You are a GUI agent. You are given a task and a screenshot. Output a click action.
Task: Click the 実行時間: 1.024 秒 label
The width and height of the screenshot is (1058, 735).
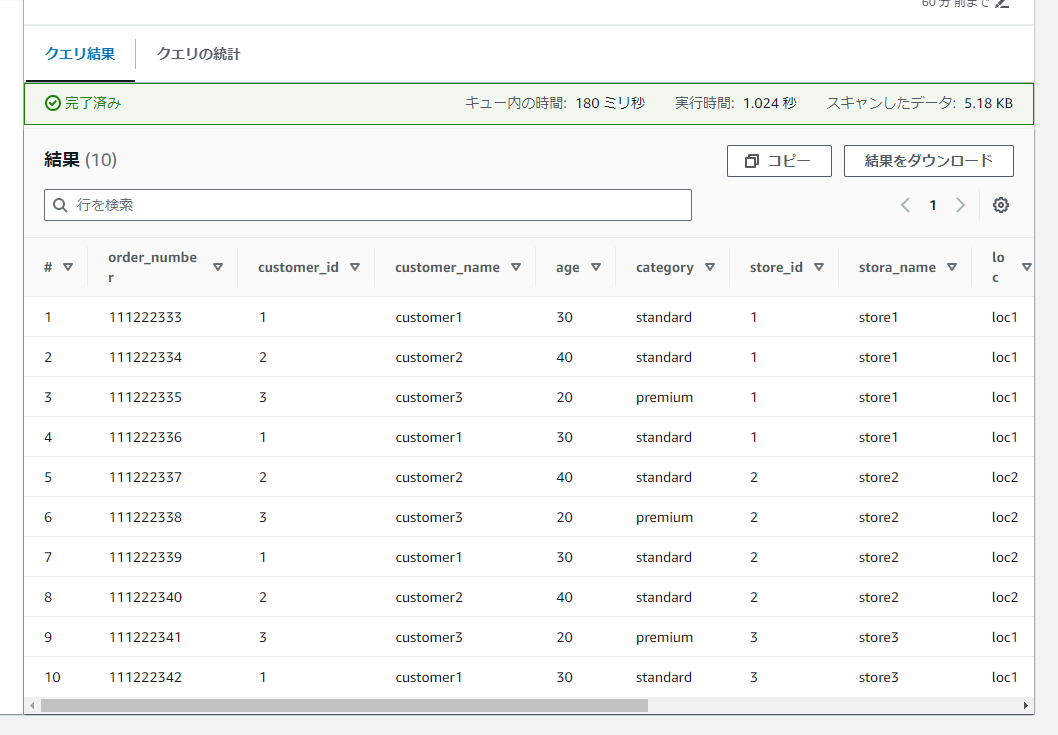tap(735, 103)
